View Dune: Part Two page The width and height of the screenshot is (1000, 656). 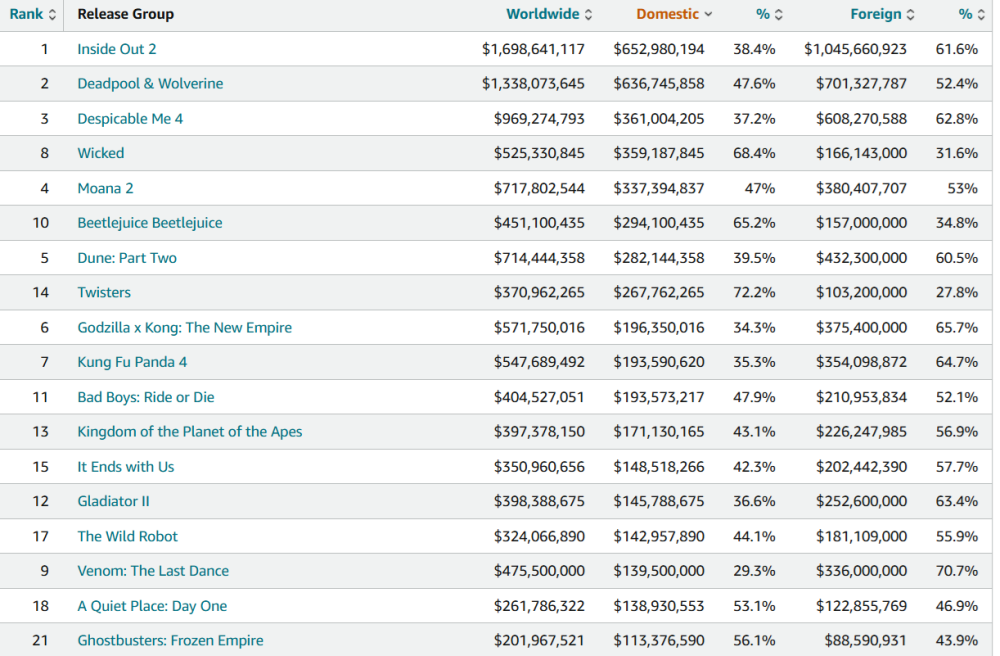click(x=127, y=258)
